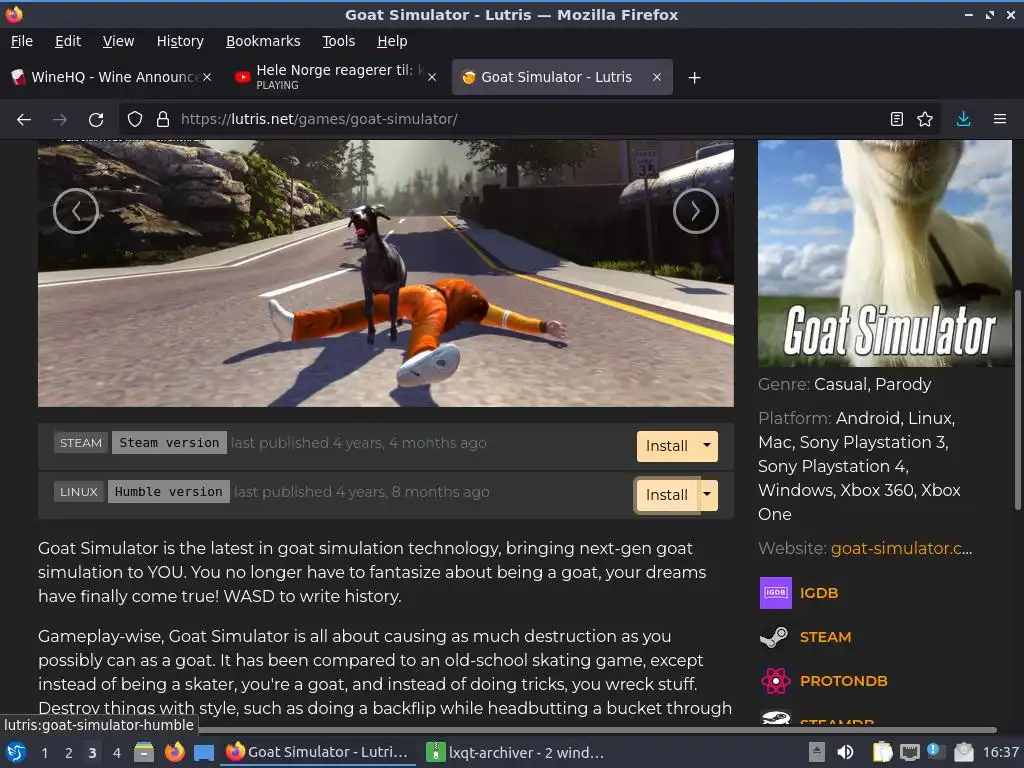Install the Humble version
Viewport: 1024px width, 768px height.
click(667, 495)
